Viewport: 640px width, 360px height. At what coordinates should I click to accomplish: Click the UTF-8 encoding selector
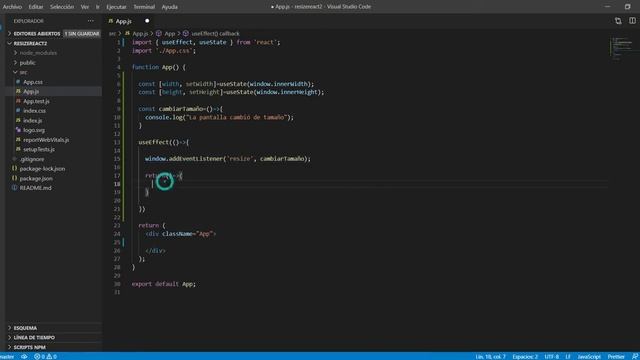(551, 356)
